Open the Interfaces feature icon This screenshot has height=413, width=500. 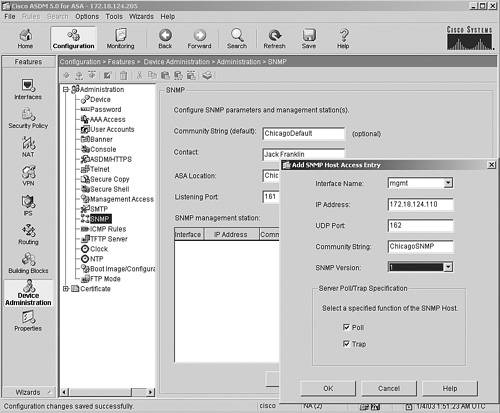[x=28, y=89]
